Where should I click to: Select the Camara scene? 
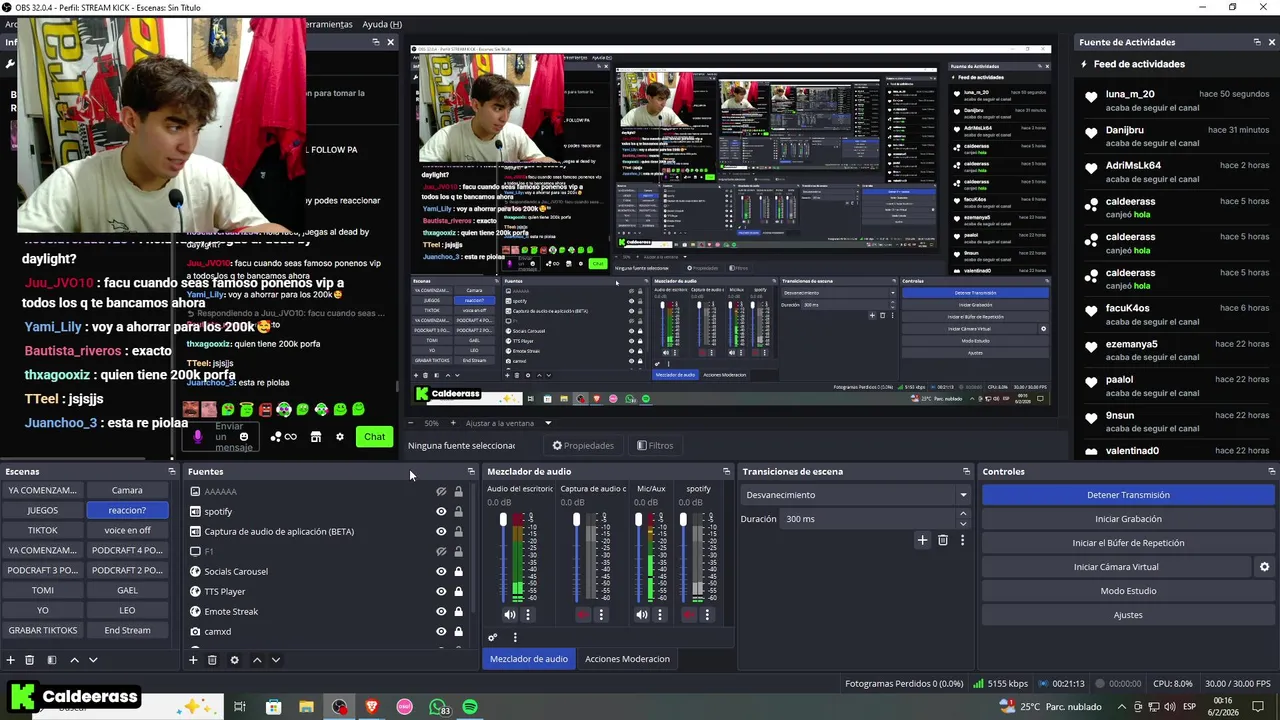click(x=127, y=490)
